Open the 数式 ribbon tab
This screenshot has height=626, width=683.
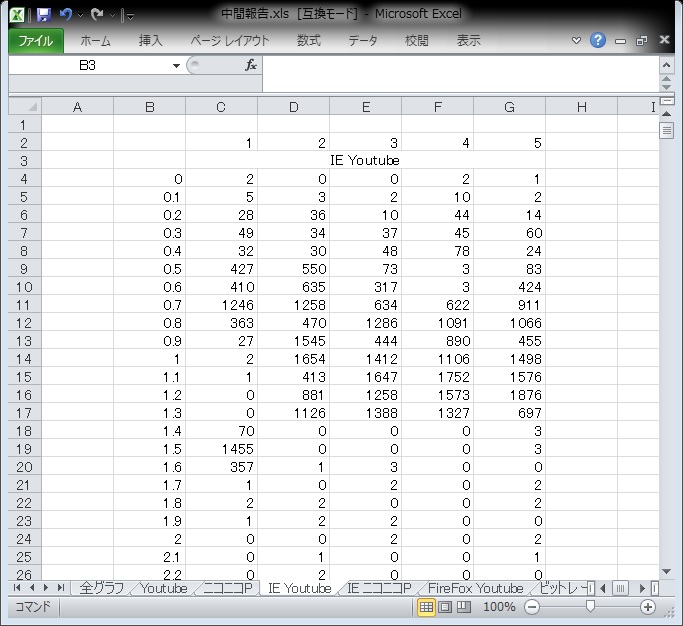point(309,41)
